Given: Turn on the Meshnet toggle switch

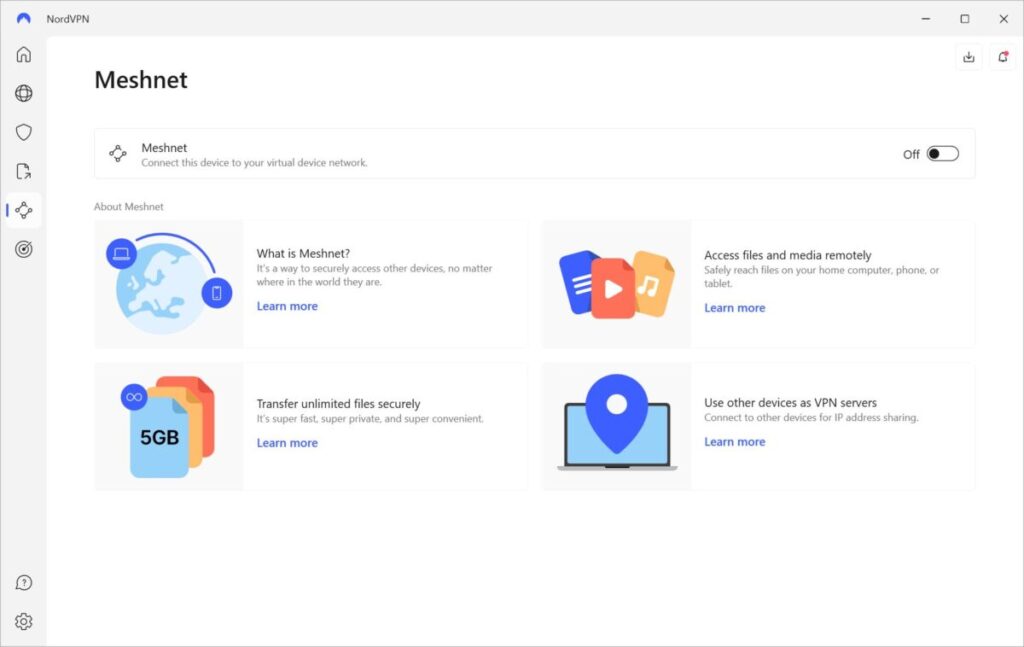Looking at the screenshot, I should [x=943, y=154].
